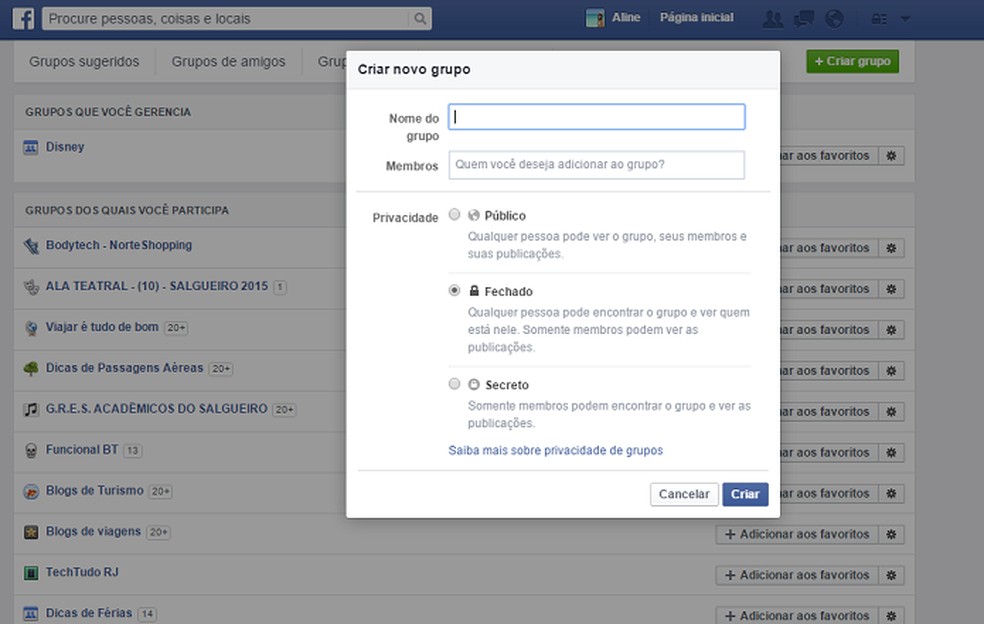This screenshot has height=624, width=984.
Task: Open notifications globe icon
Action: [x=834, y=19]
